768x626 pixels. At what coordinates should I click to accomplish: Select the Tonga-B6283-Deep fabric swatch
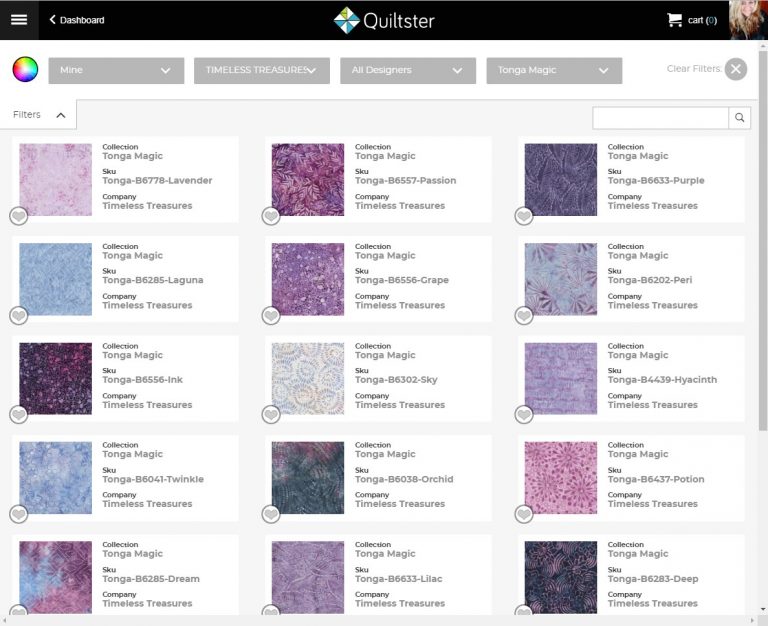click(560, 578)
